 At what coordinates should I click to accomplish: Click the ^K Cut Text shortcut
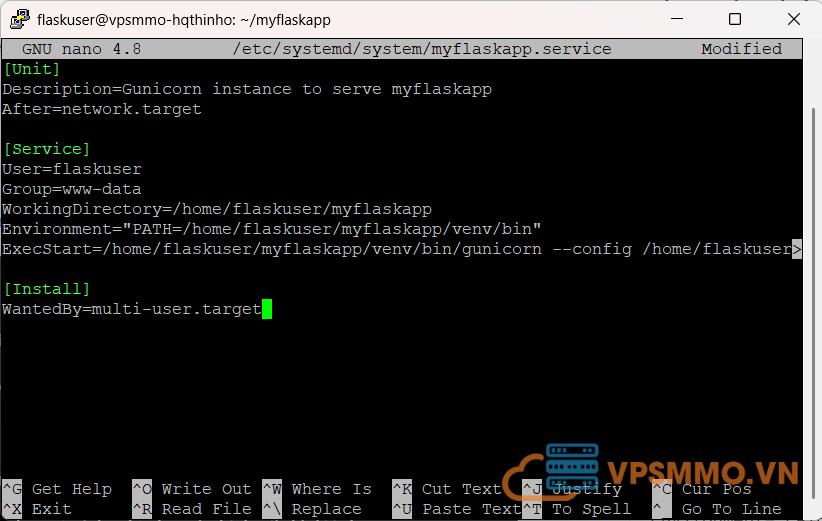pos(446,489)
